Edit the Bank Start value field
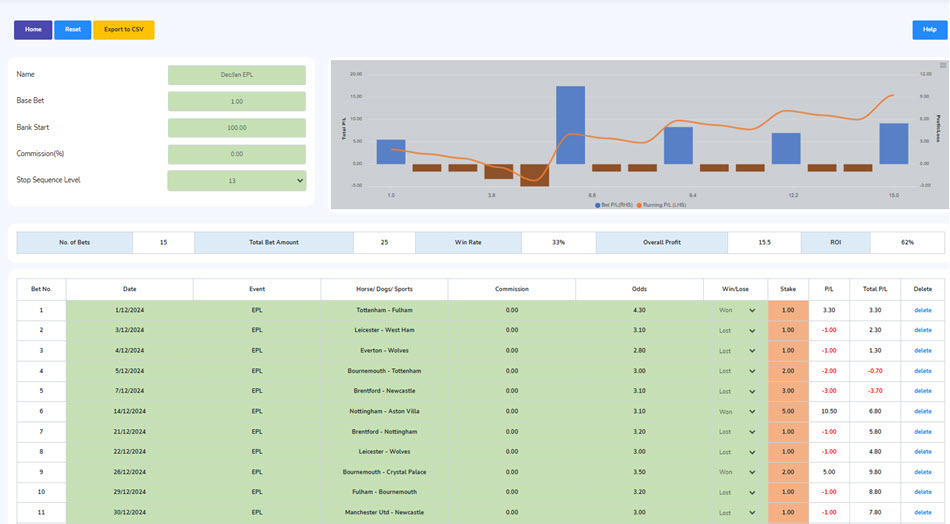The width and height of the screenshot is (950, 524). (237, 127)
